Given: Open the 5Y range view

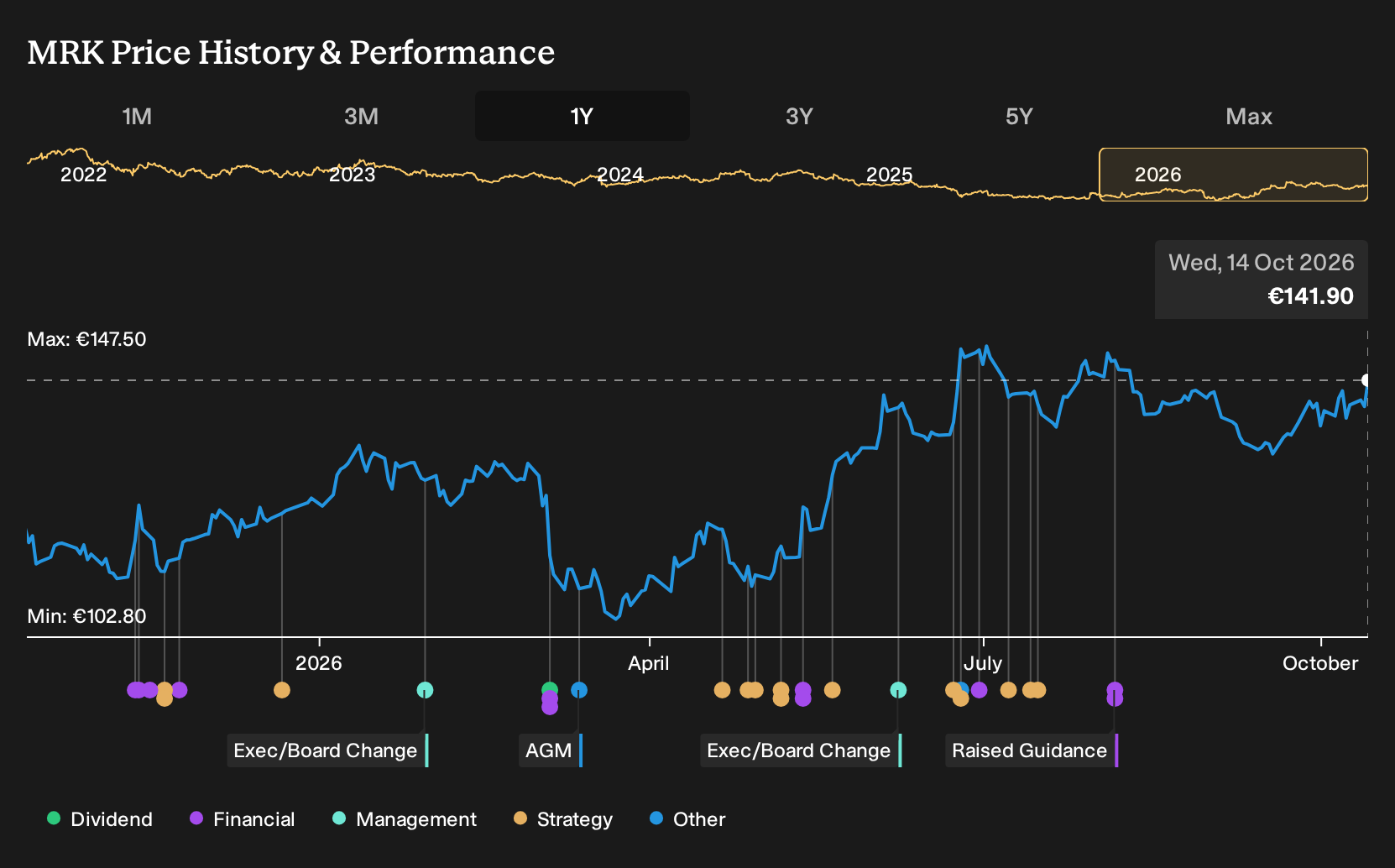Looking at the screenshot, I should tap(1019, 116).
